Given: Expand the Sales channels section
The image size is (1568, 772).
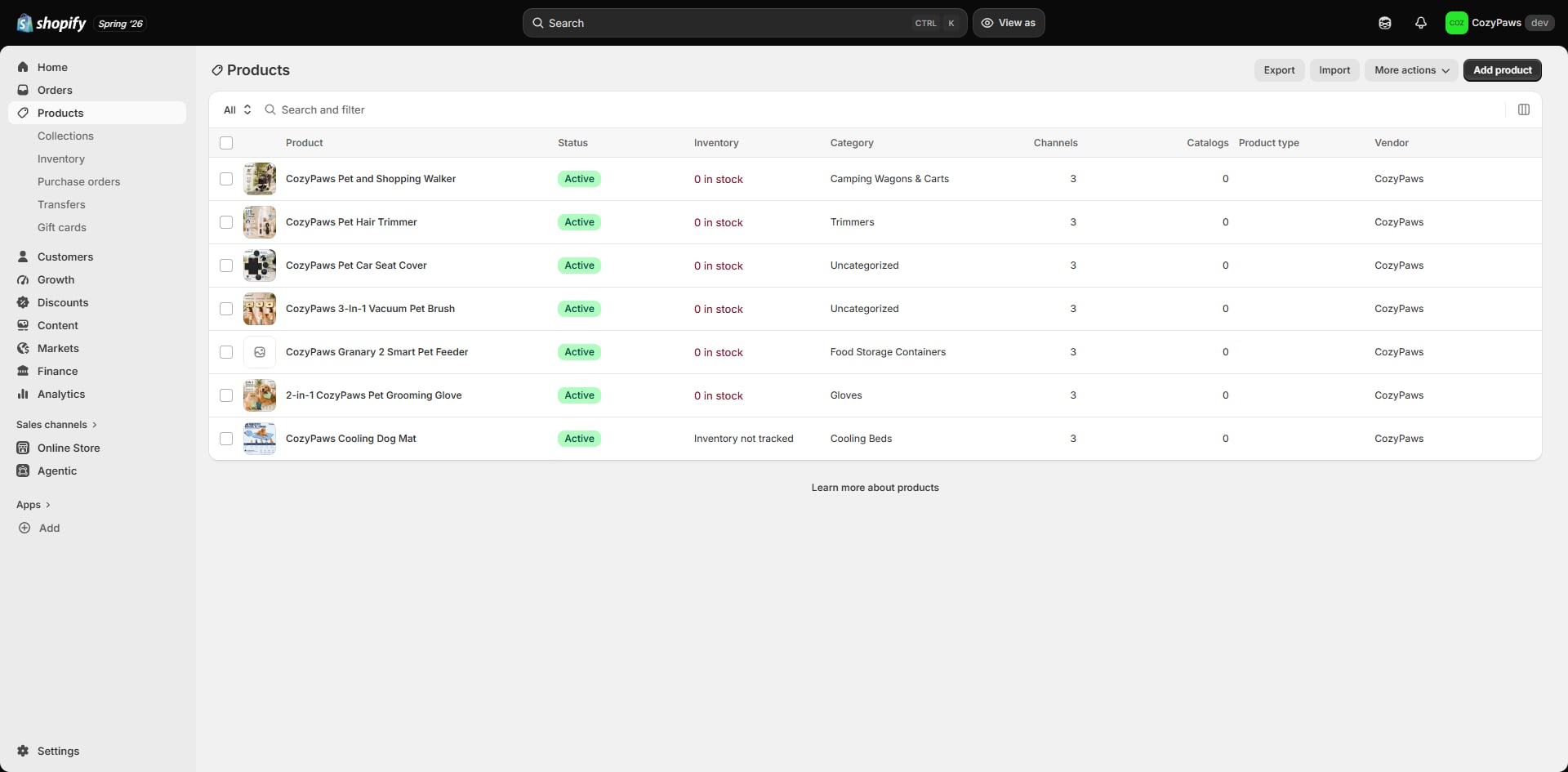Looking at the screenshot, I should 56,425.
